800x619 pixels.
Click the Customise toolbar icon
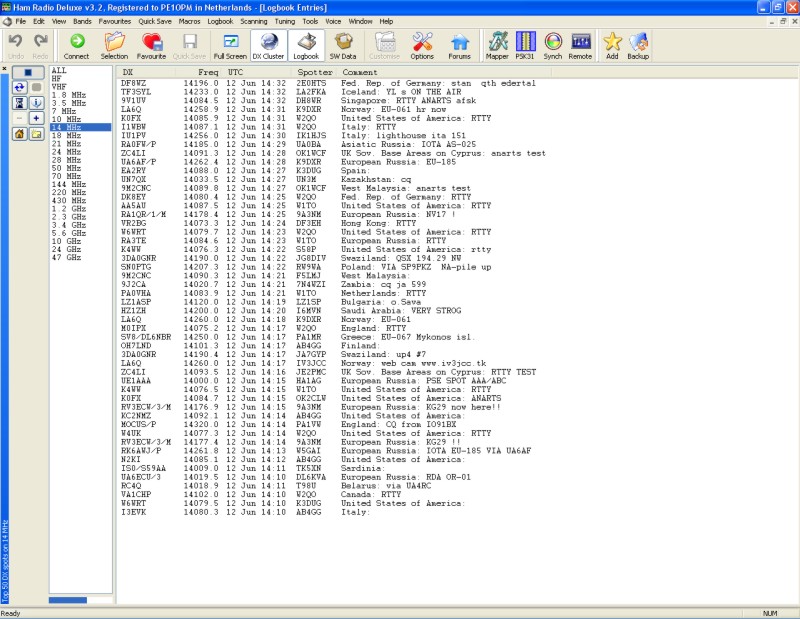[385, 46]
